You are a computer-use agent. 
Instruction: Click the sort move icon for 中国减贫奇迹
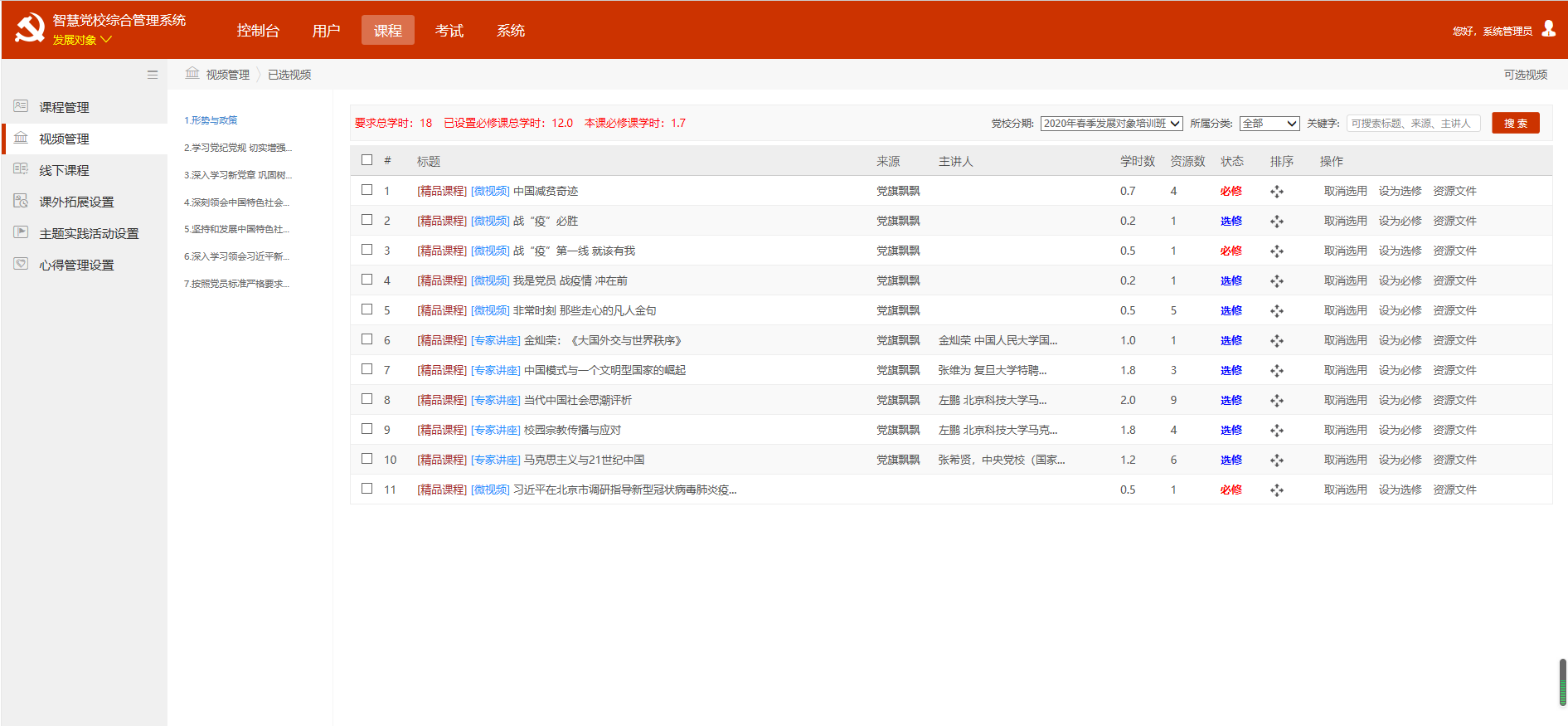[x=1277, y=192]
